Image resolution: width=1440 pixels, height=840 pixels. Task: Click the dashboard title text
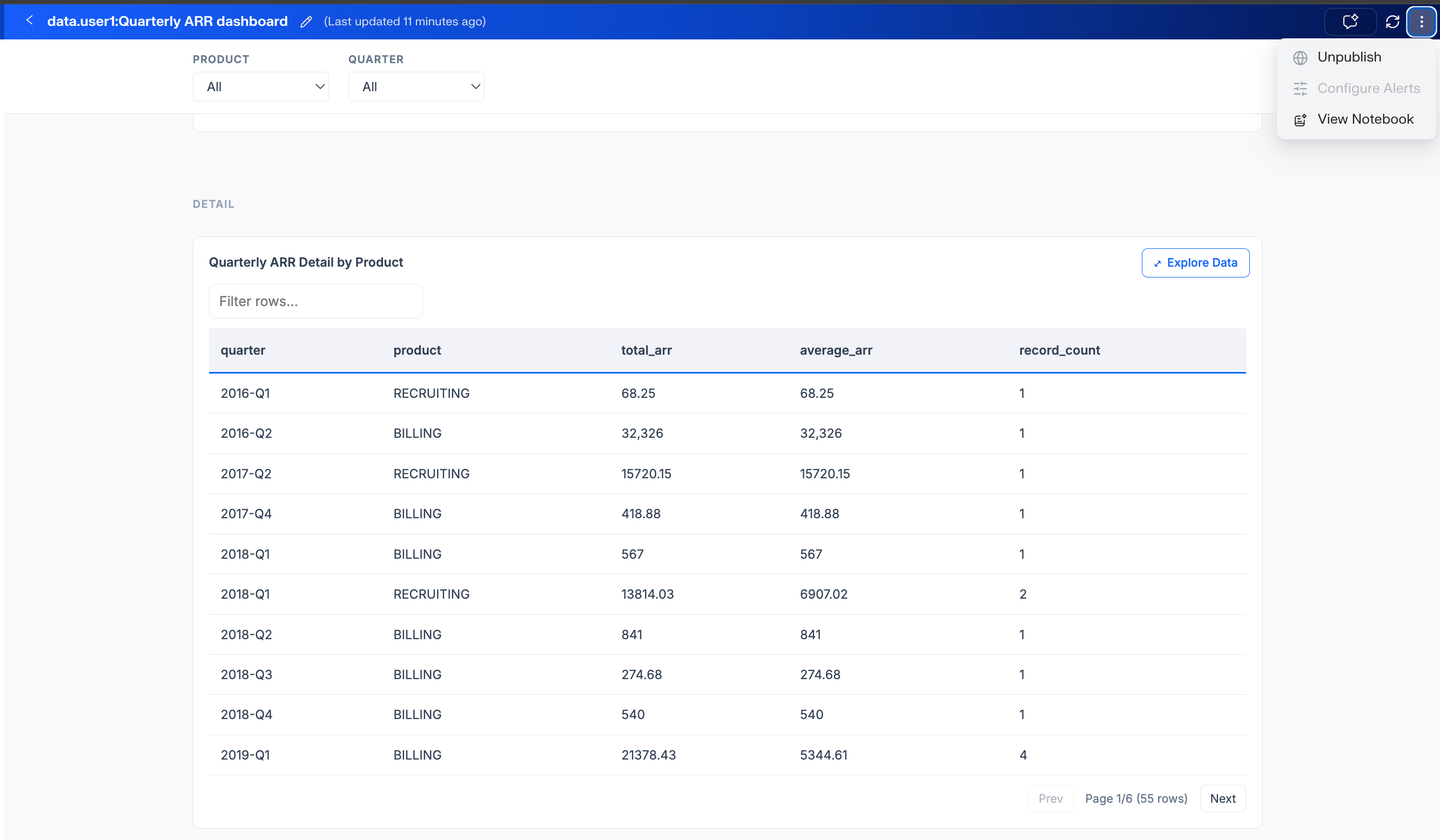(x=167, y=21)
